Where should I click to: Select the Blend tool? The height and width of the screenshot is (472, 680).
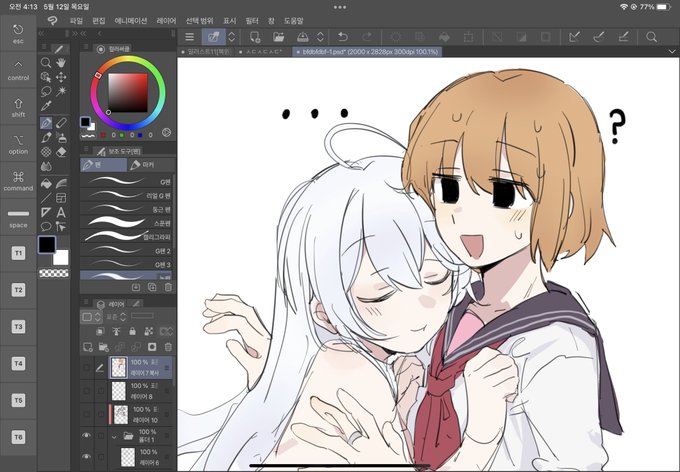click(x=46, y=166)
